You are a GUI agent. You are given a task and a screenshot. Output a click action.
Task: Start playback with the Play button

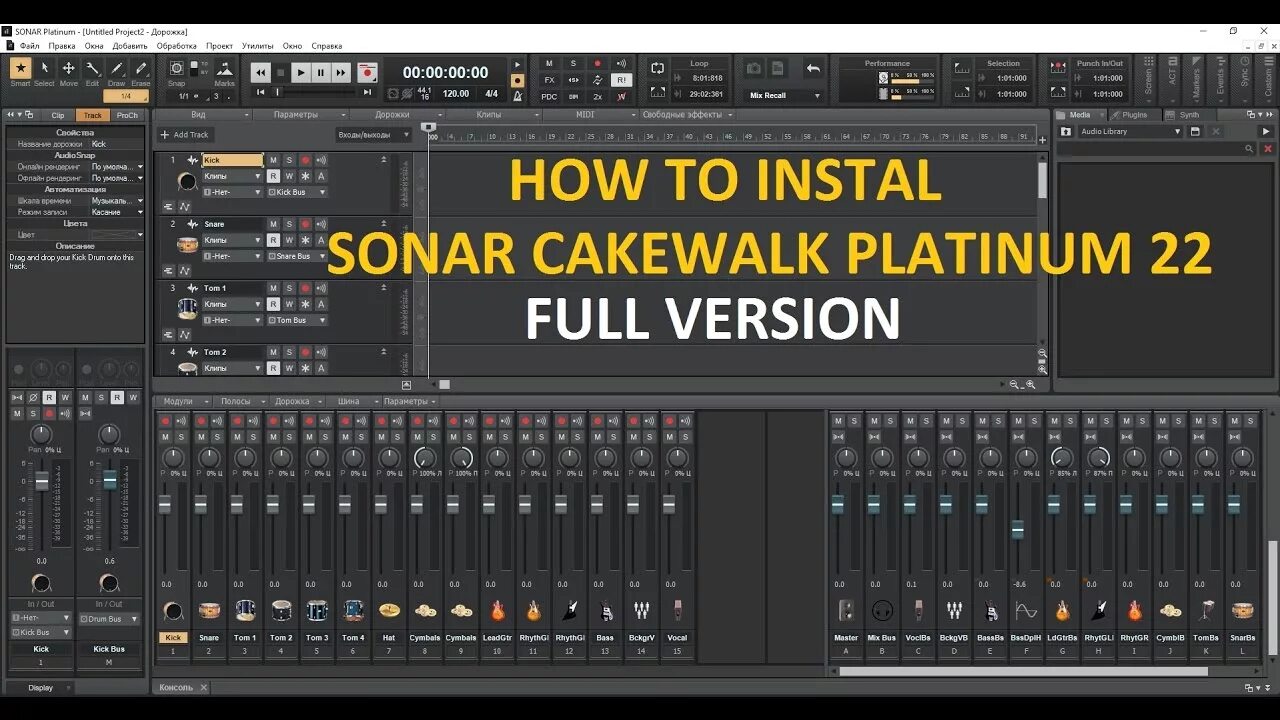click(300, 72)
